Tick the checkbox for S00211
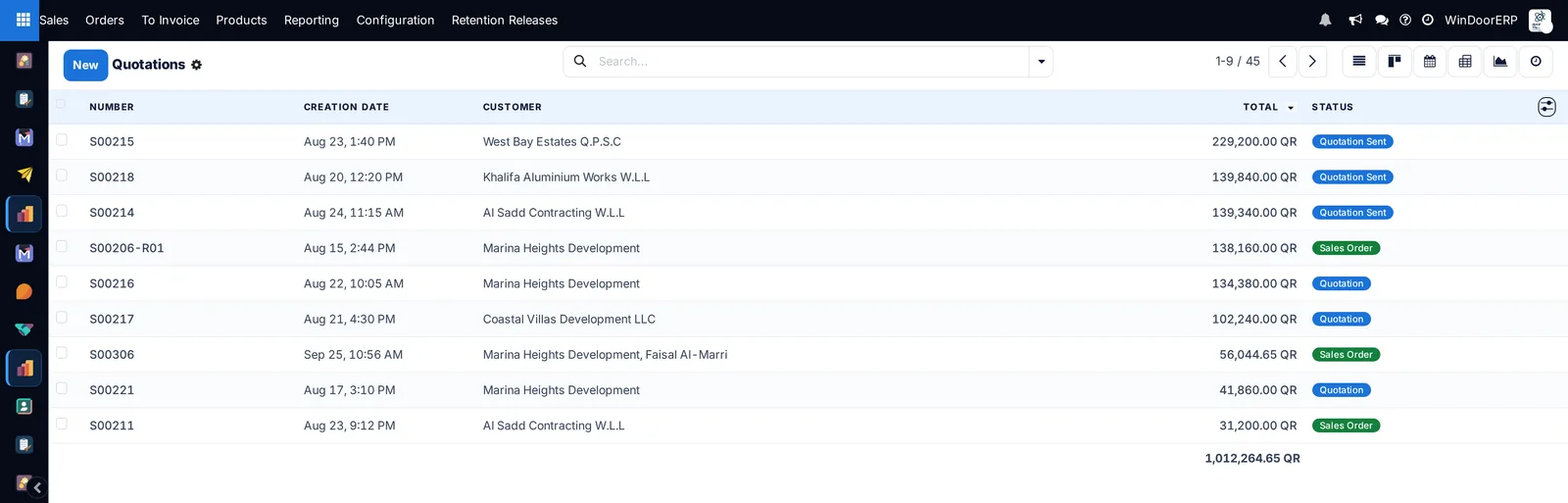The image size is (1568, 503). pyautogui.click(x=62, y=424)
